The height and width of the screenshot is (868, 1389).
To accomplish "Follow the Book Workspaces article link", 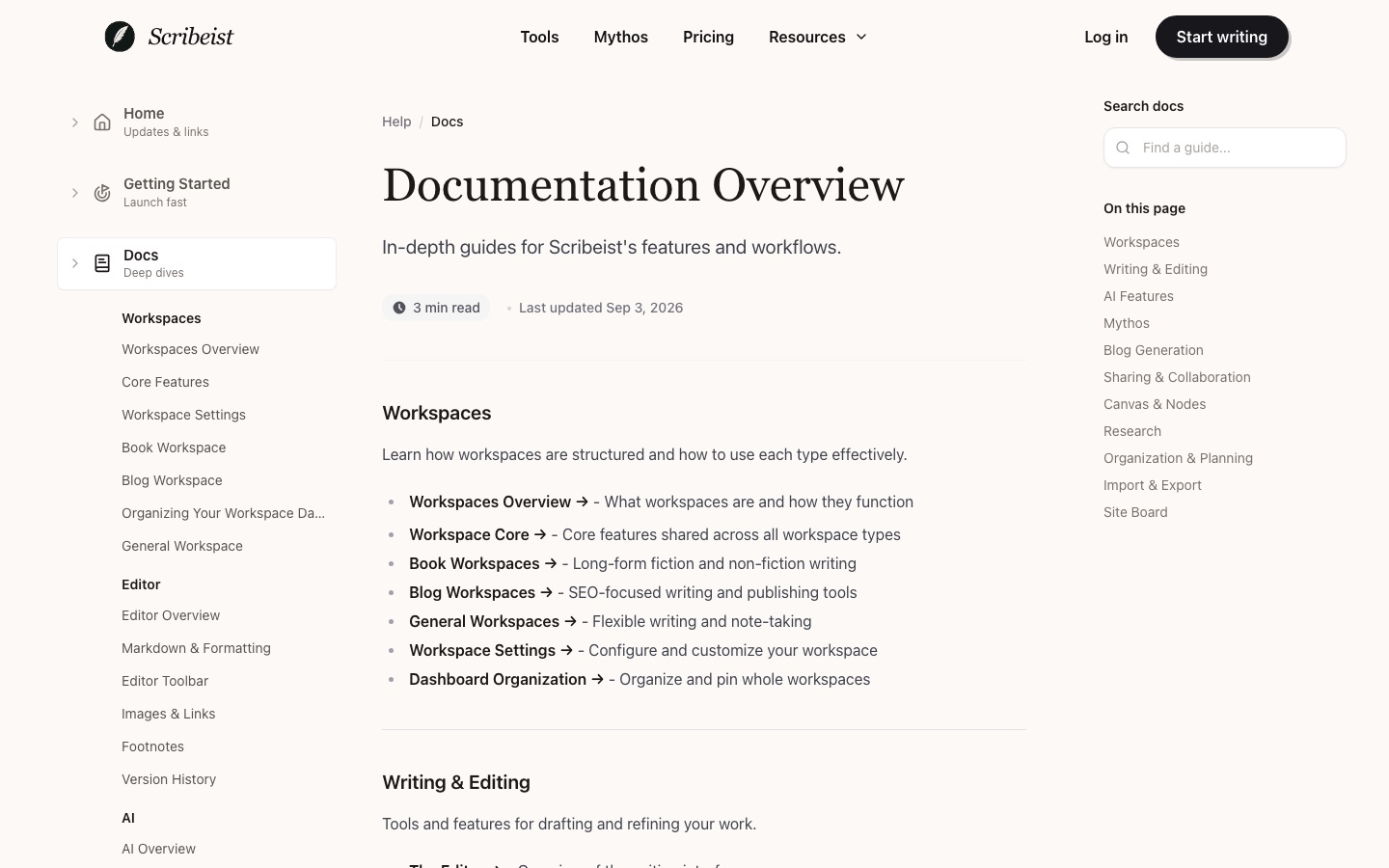I will tap(483, 563).
